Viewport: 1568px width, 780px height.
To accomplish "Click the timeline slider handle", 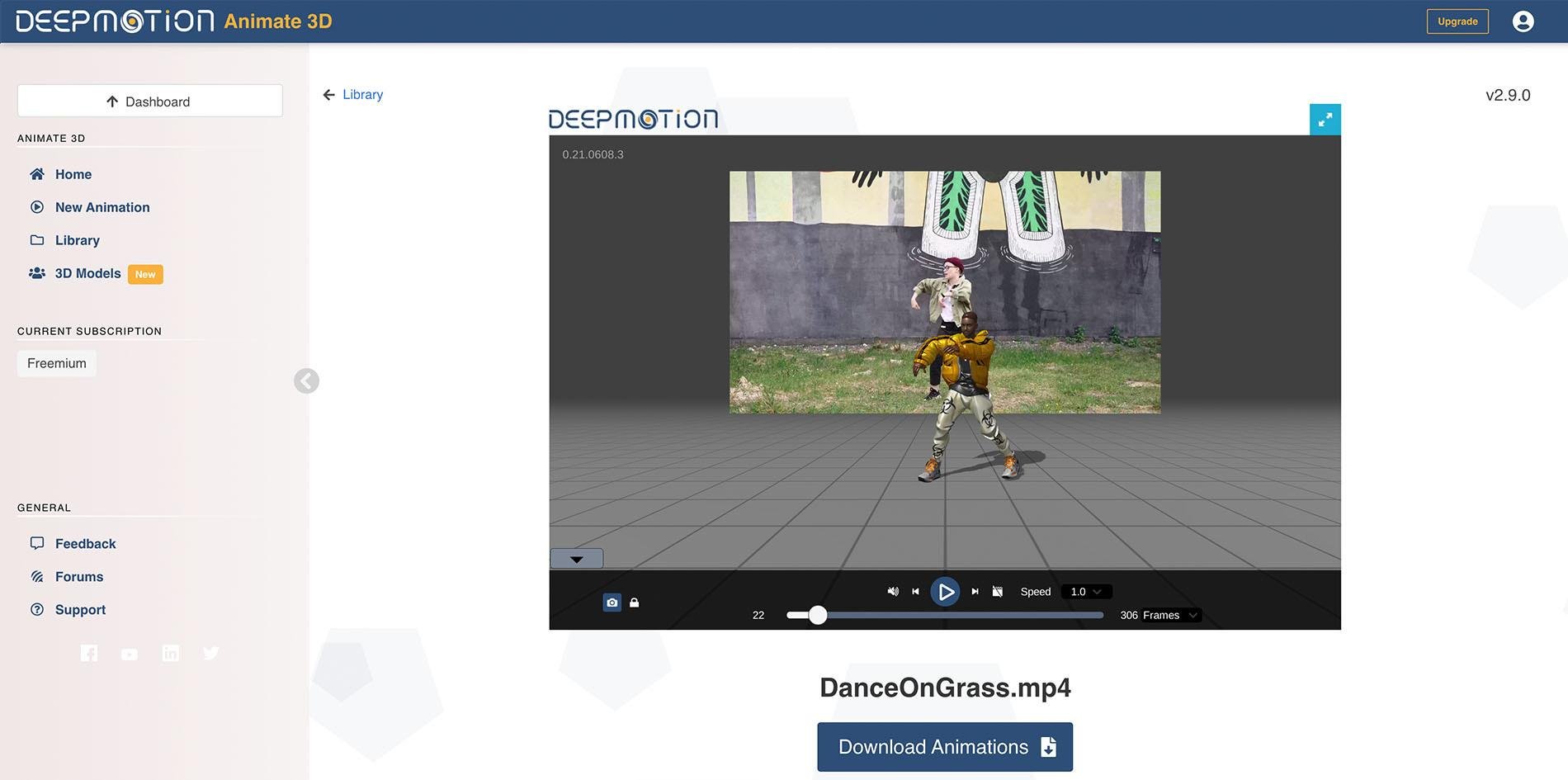I will tap(817, 615).
